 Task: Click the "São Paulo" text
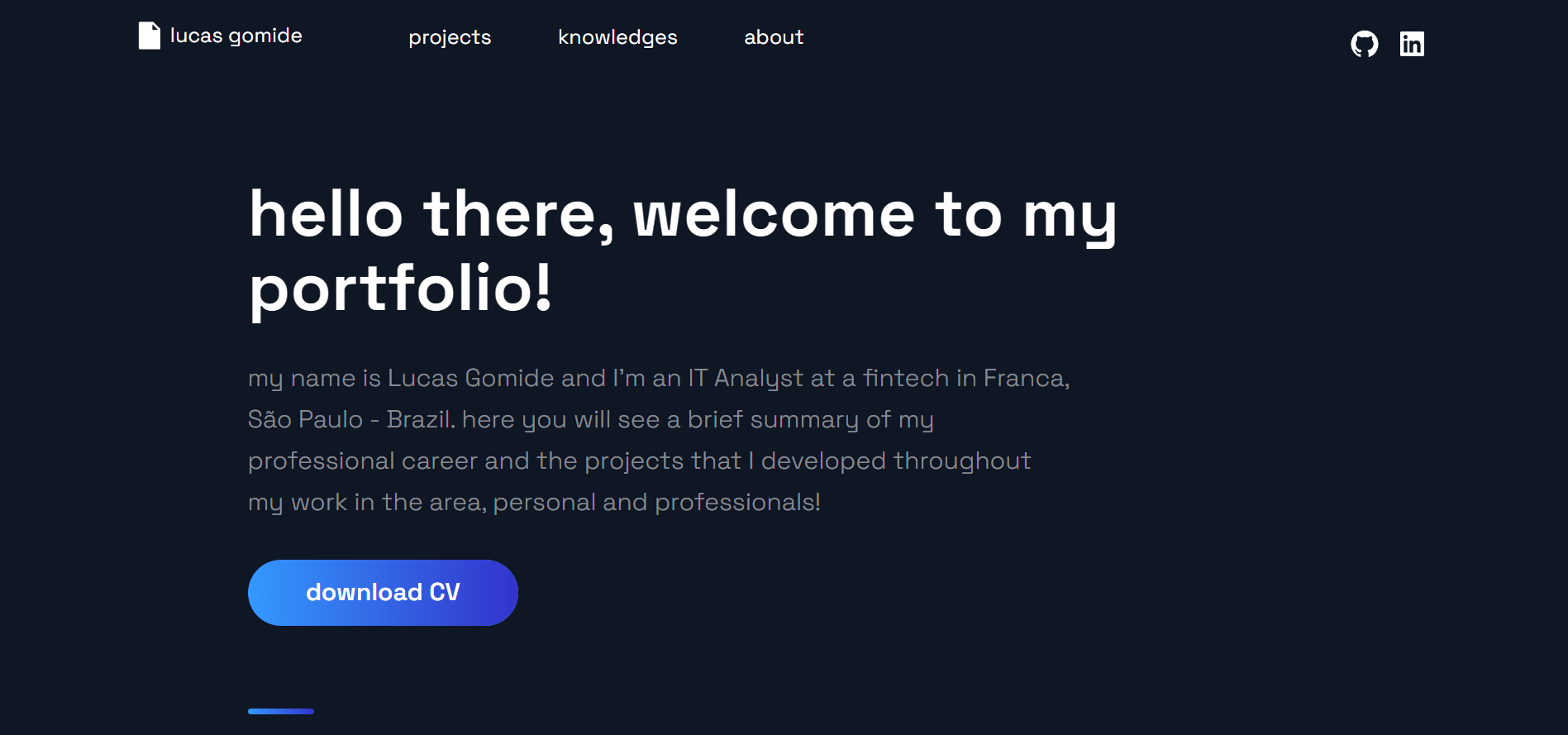pos(305,419)
